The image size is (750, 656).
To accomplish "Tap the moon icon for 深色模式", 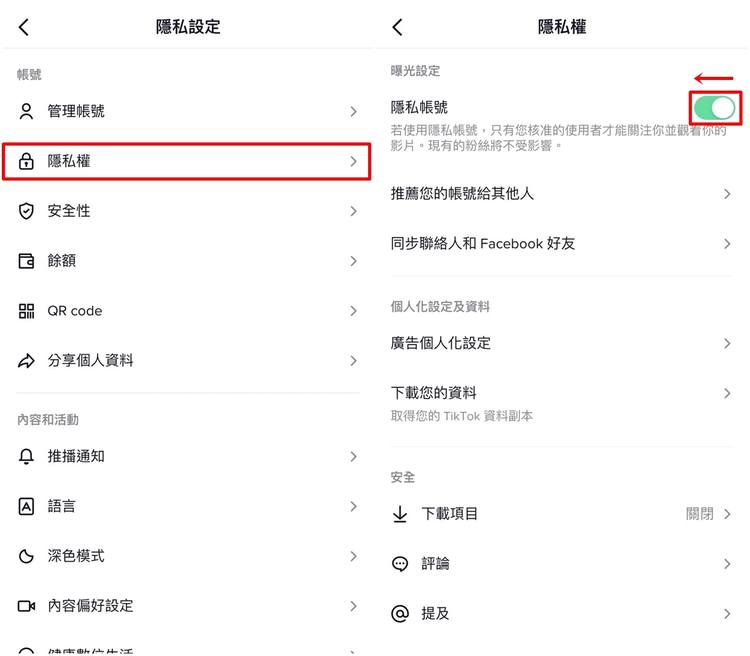I will 27,556.
